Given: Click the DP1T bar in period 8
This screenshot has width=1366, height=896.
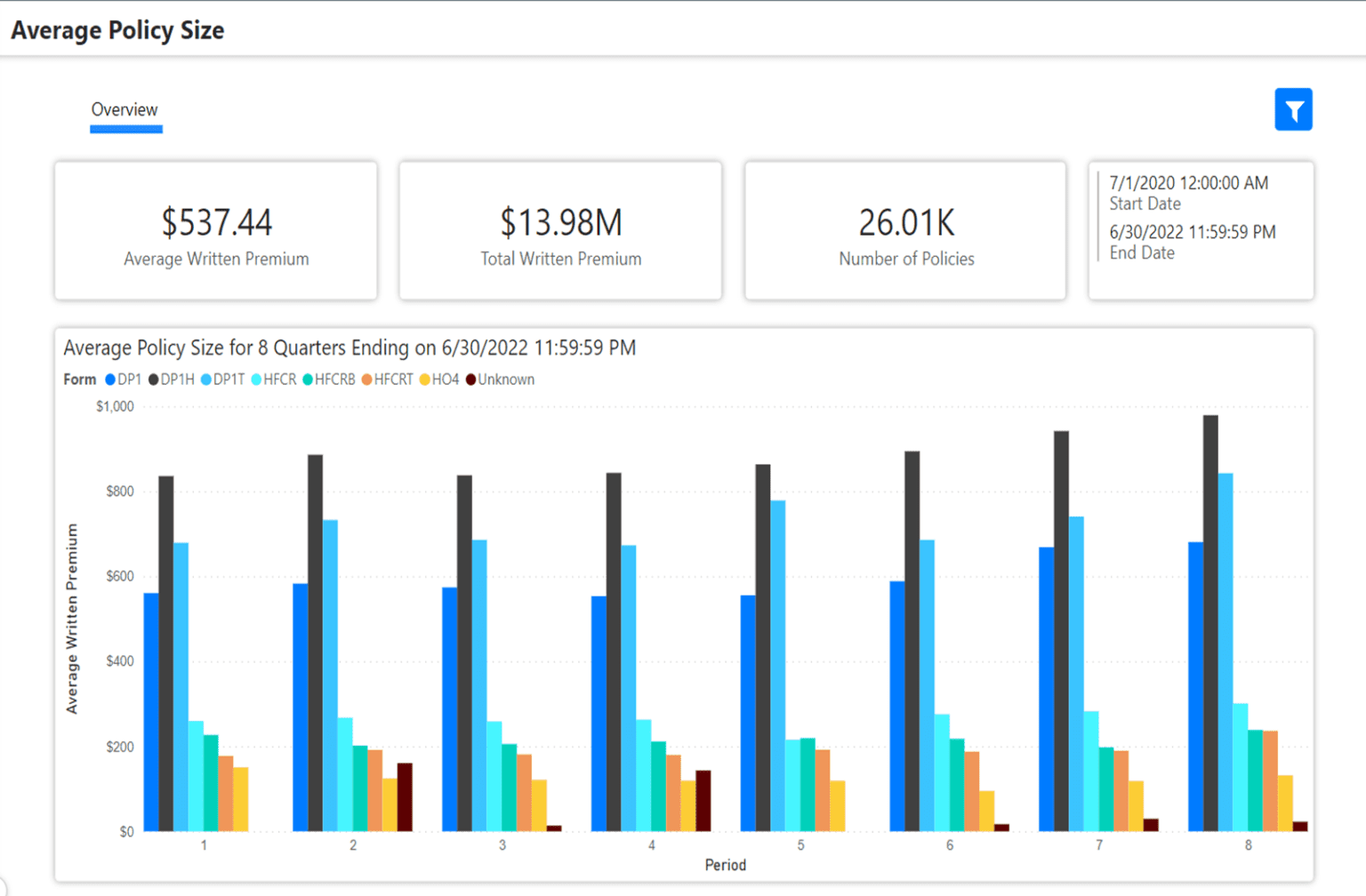Looking at the screenshot, I should (x=1225, y=652).
